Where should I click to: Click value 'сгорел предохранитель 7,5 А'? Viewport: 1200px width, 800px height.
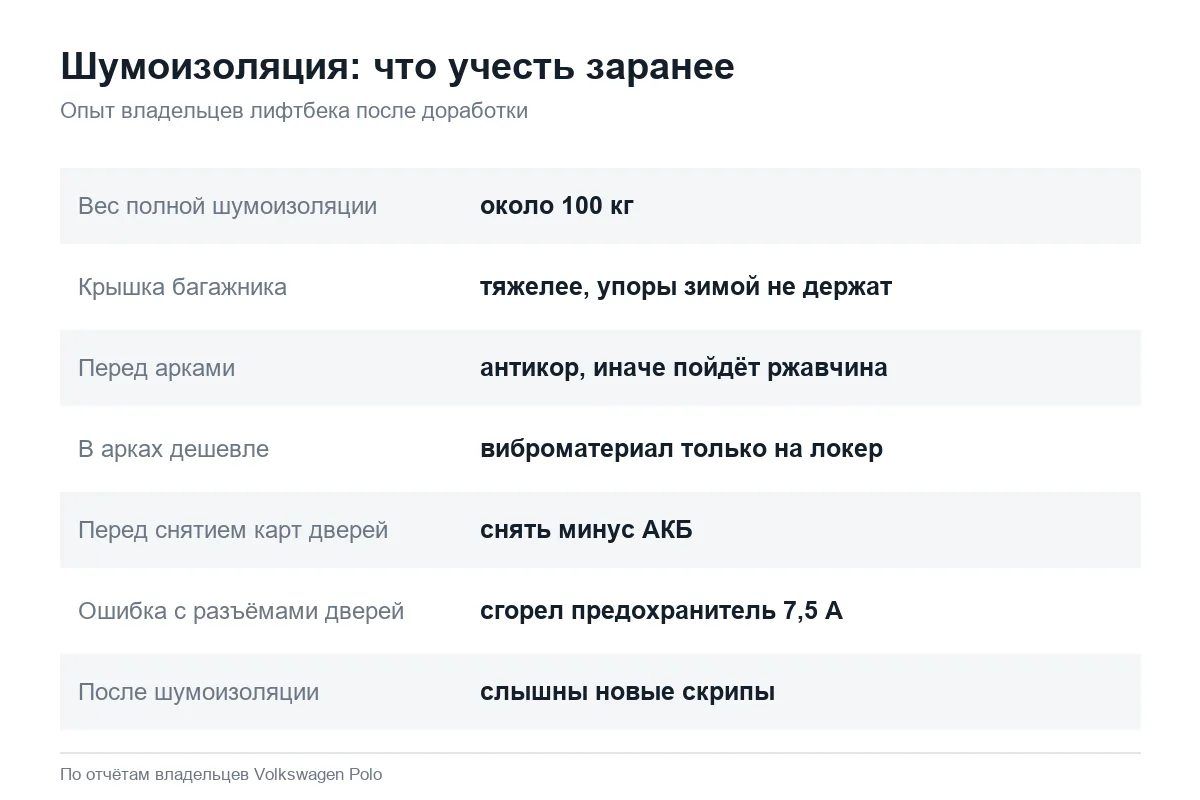tap(661, 611)
